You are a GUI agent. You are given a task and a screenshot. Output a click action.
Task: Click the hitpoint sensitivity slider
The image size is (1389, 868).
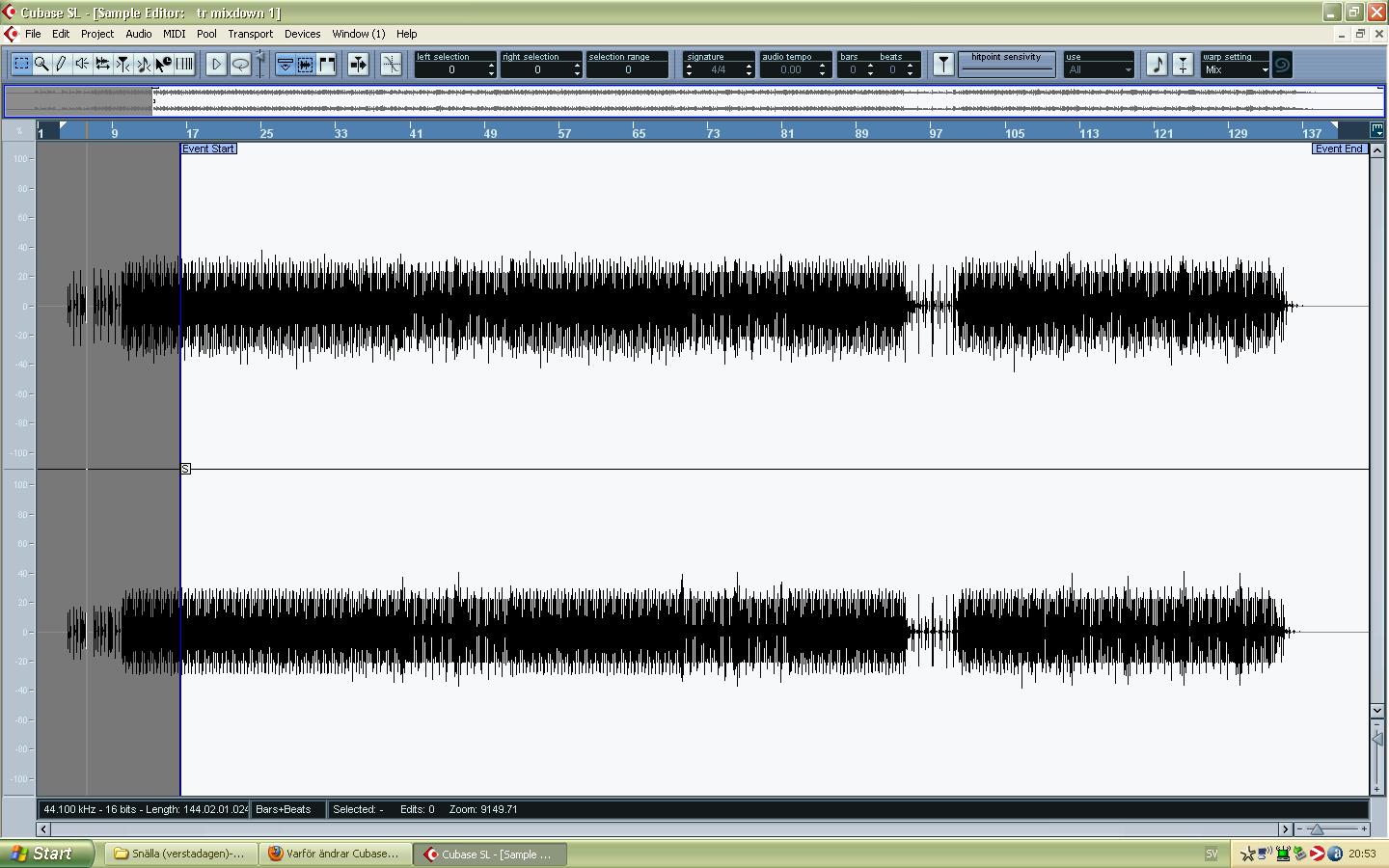click(x=1006, y=65)
